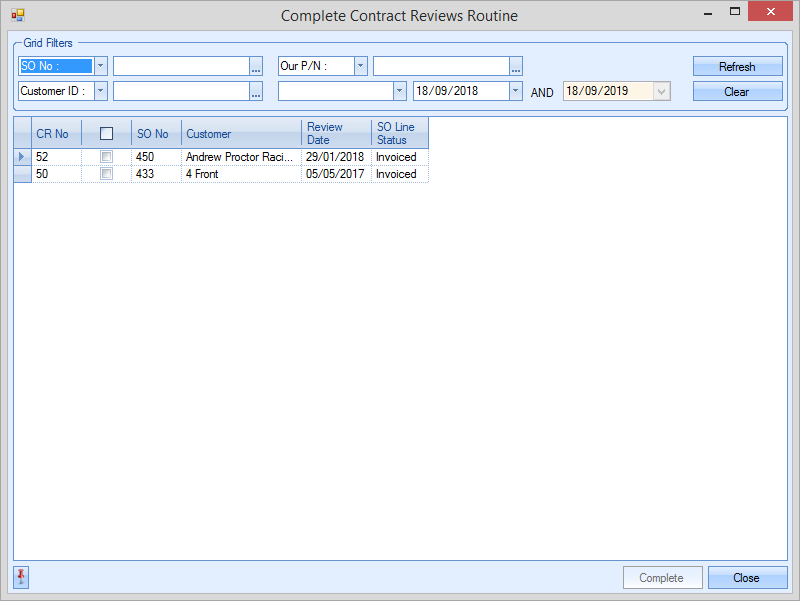Click the browse ellipsis button beside Customer ID field
The width and height of the screenshot is (800, 601).
click(256, 91)
